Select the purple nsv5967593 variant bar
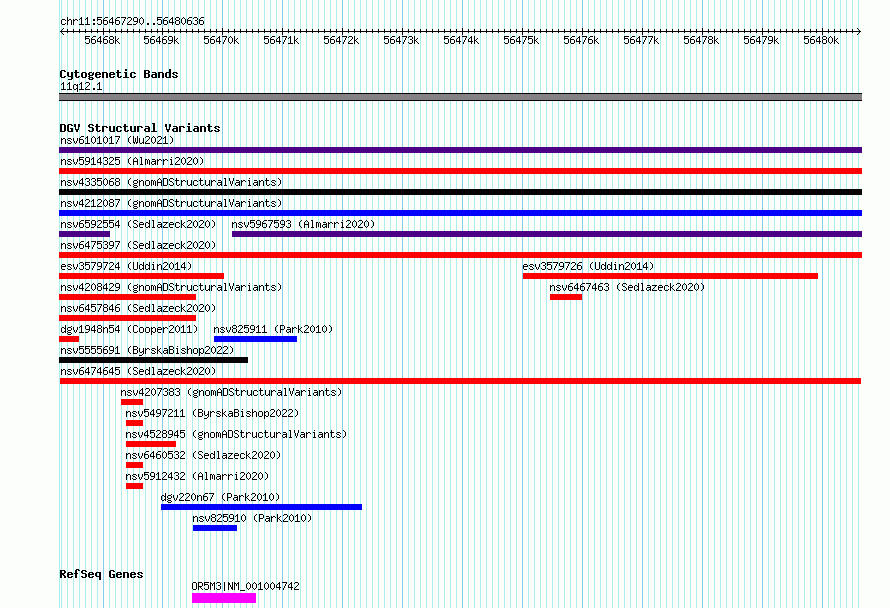The width and height of the screenshot is (890, 608). point(547,234)
